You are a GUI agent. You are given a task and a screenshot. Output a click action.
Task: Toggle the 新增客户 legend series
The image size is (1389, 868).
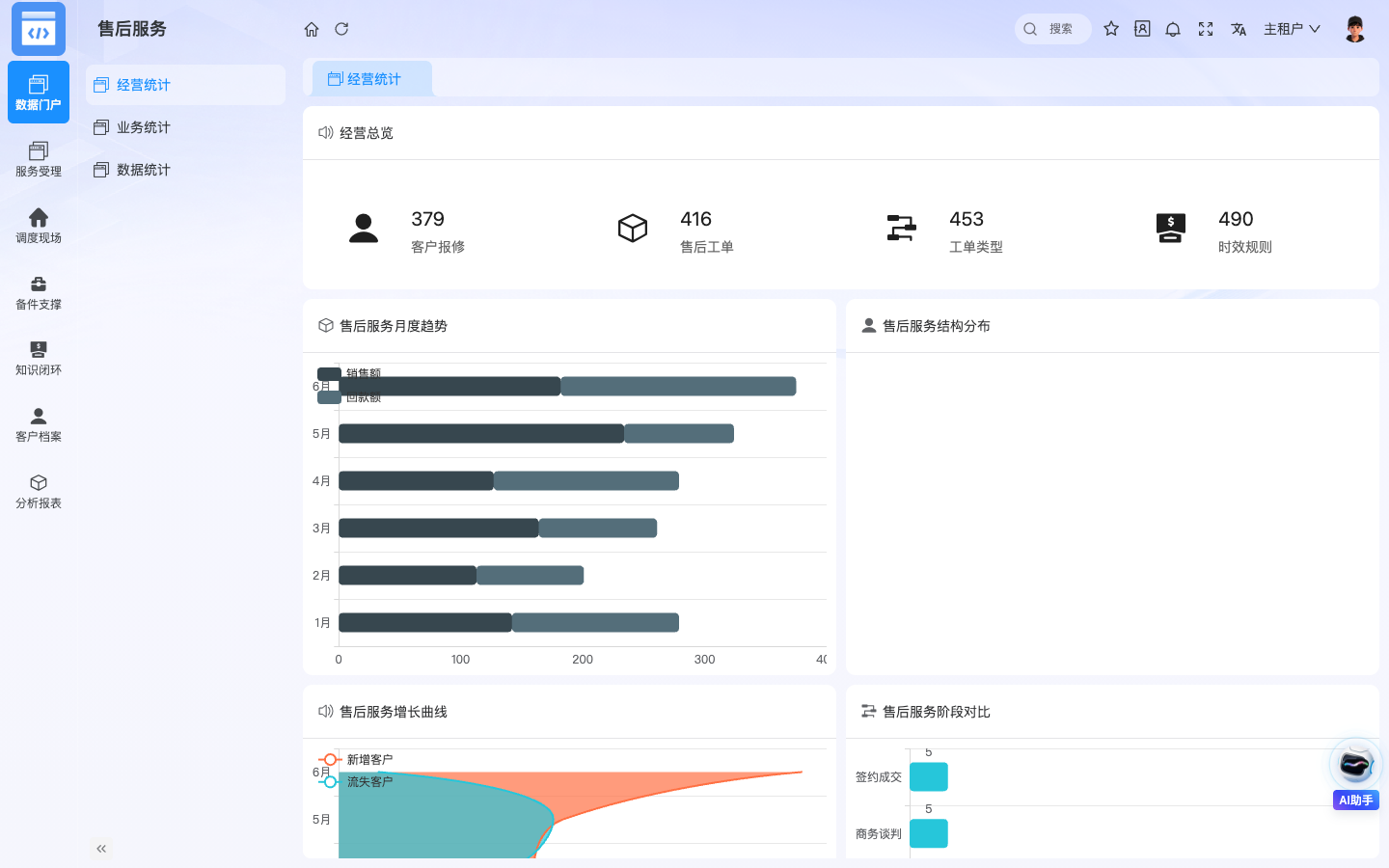(355, 759)
